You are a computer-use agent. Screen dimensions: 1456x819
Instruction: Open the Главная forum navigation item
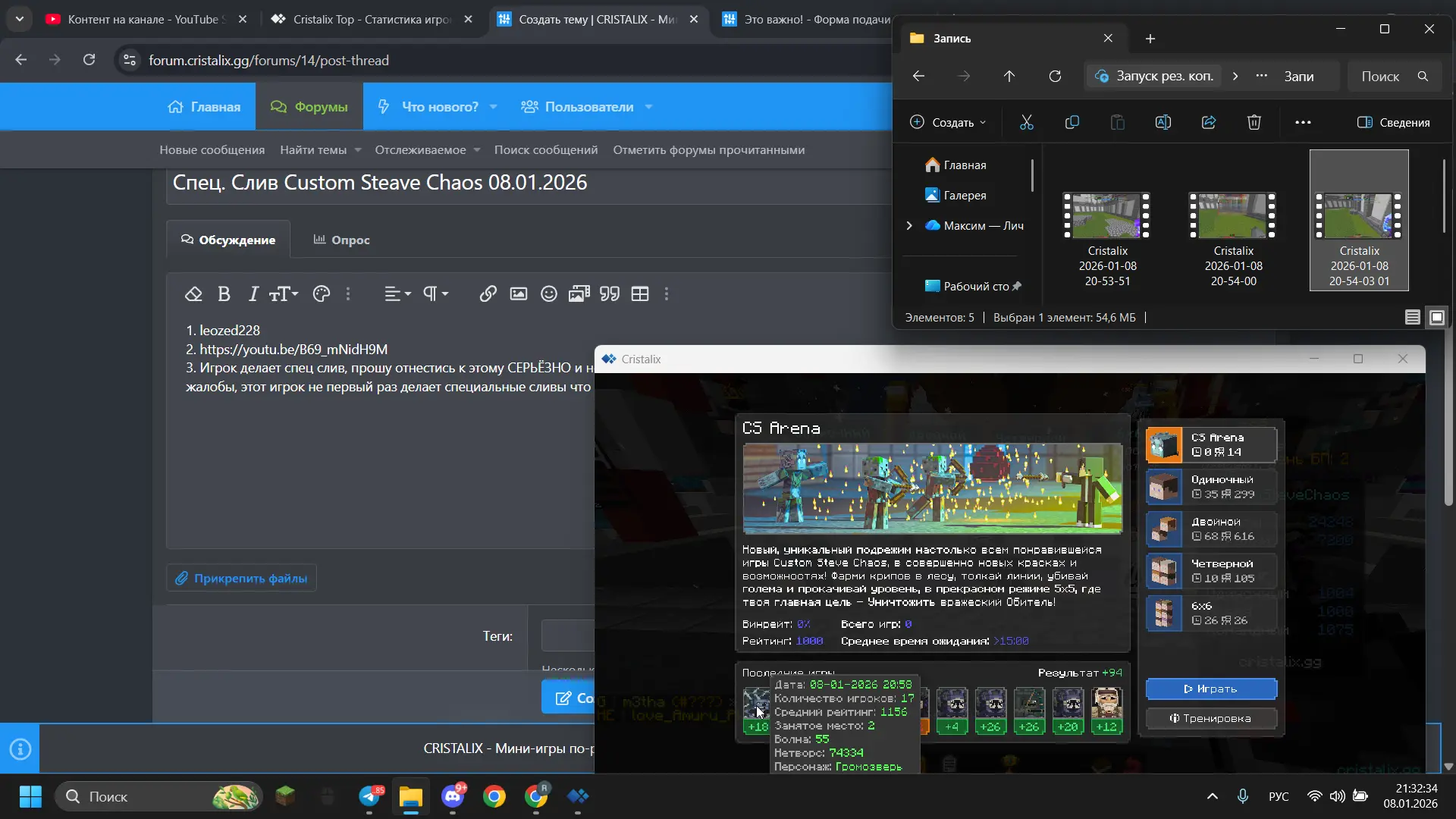pyautogui.click(x=204, y=107)
